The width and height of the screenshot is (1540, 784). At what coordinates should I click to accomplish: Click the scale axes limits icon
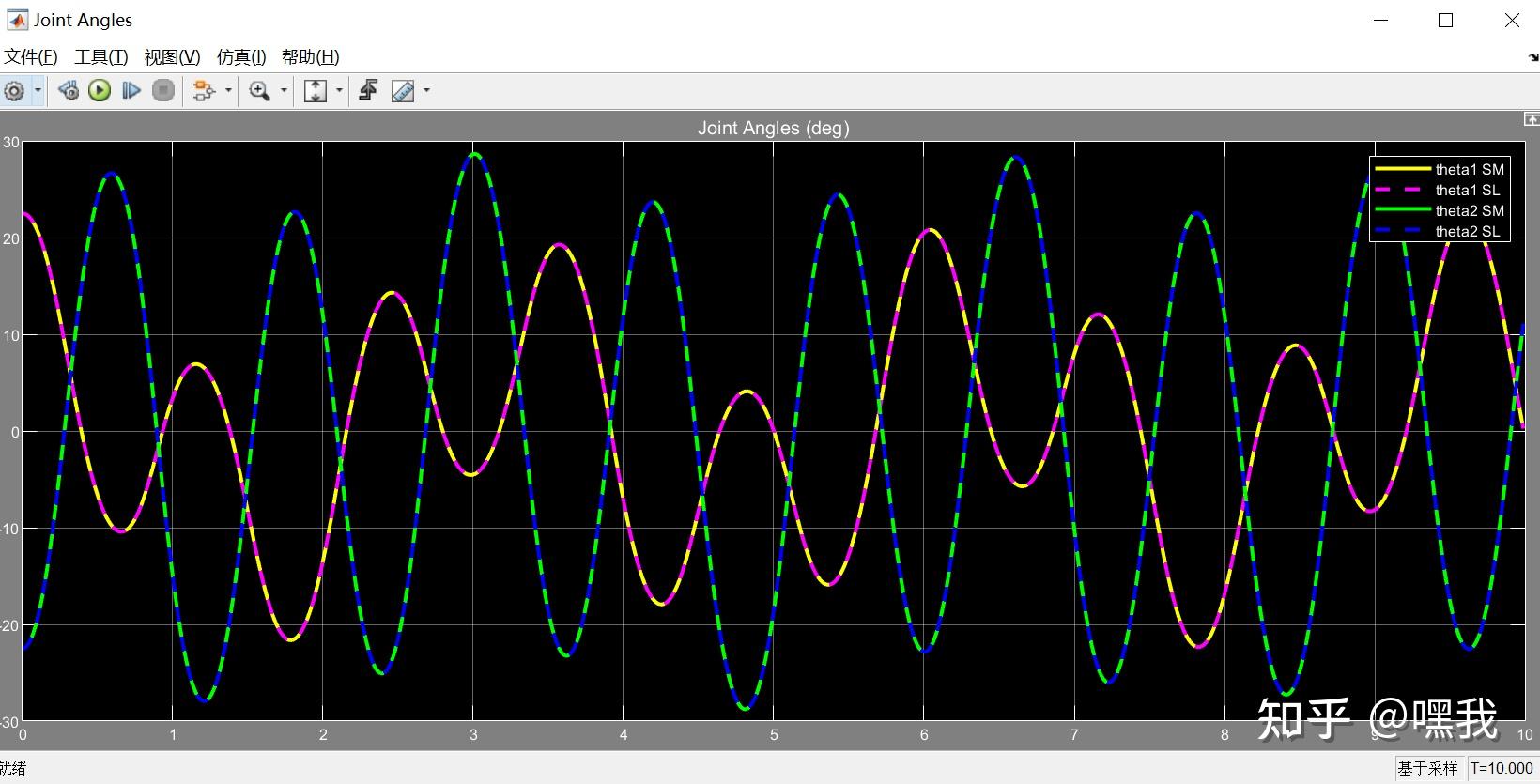[316, 91]
